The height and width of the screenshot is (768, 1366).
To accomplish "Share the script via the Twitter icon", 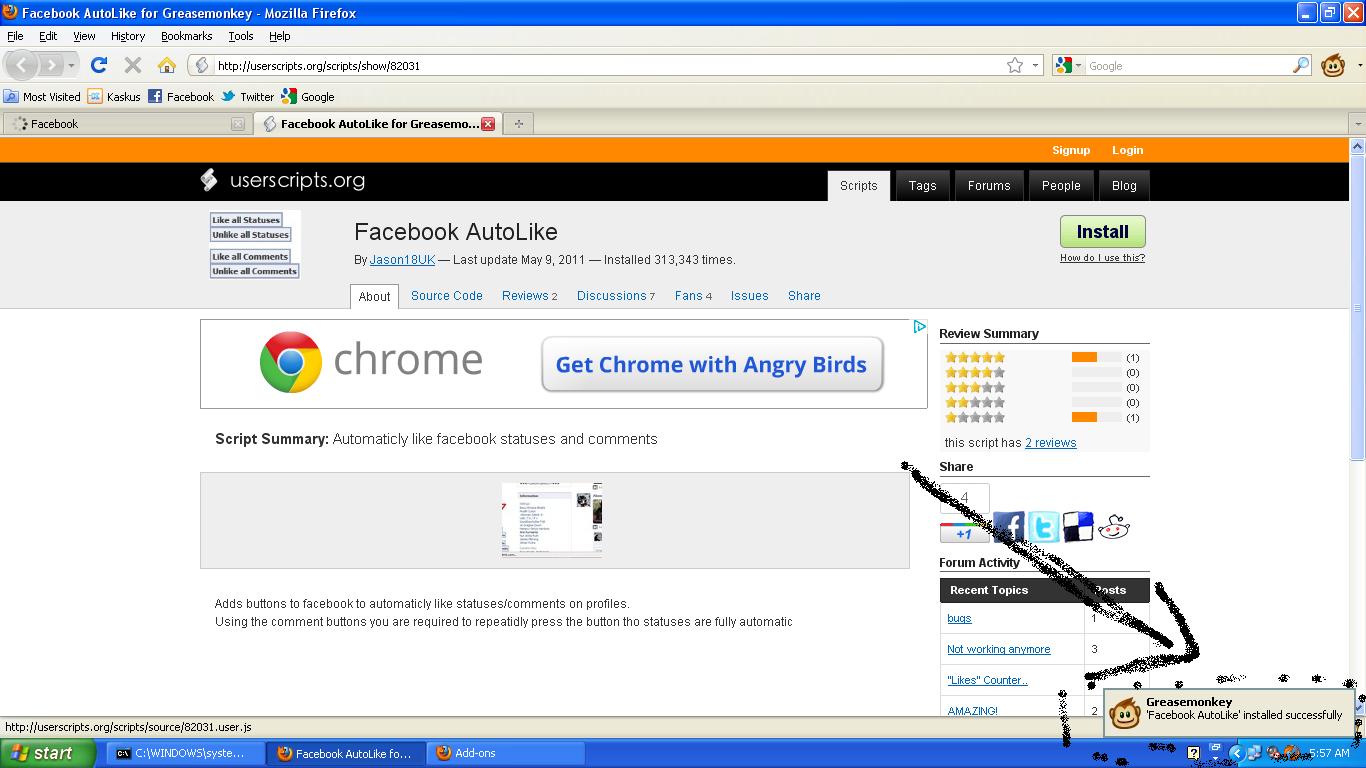I will [x=1043, y=527].
